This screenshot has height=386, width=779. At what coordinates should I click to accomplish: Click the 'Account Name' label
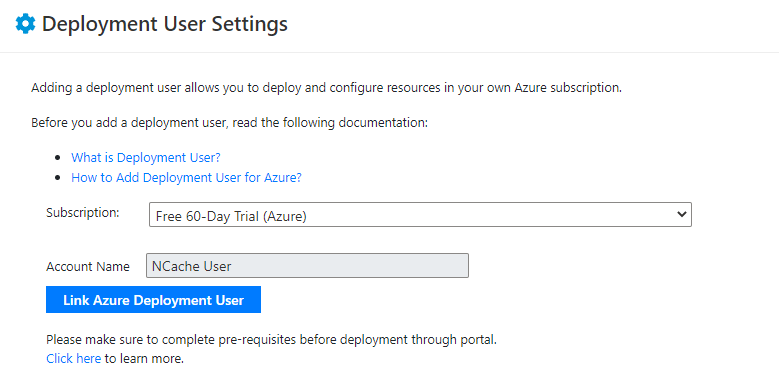88,266
